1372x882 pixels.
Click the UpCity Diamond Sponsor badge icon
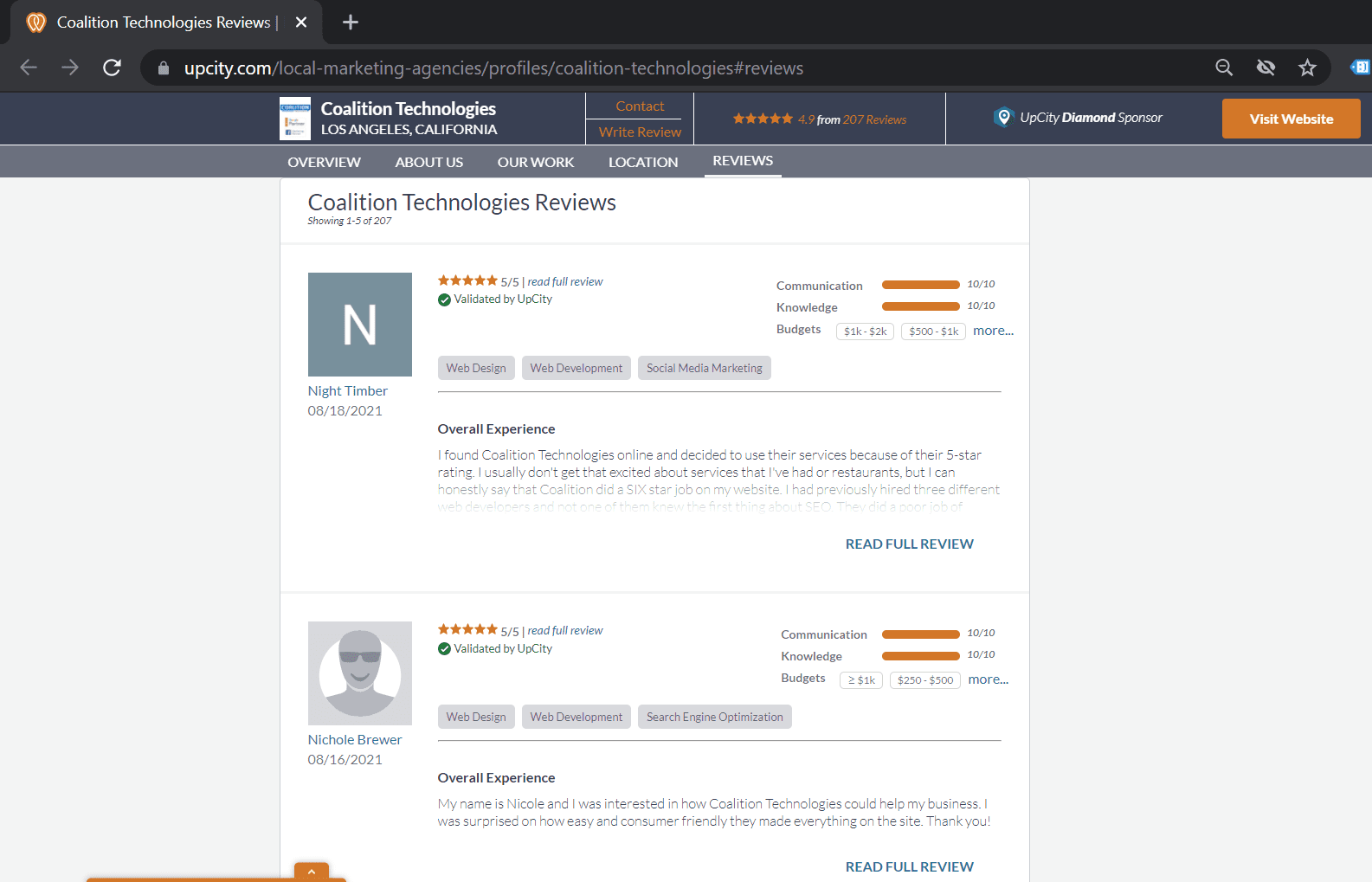1003,118
